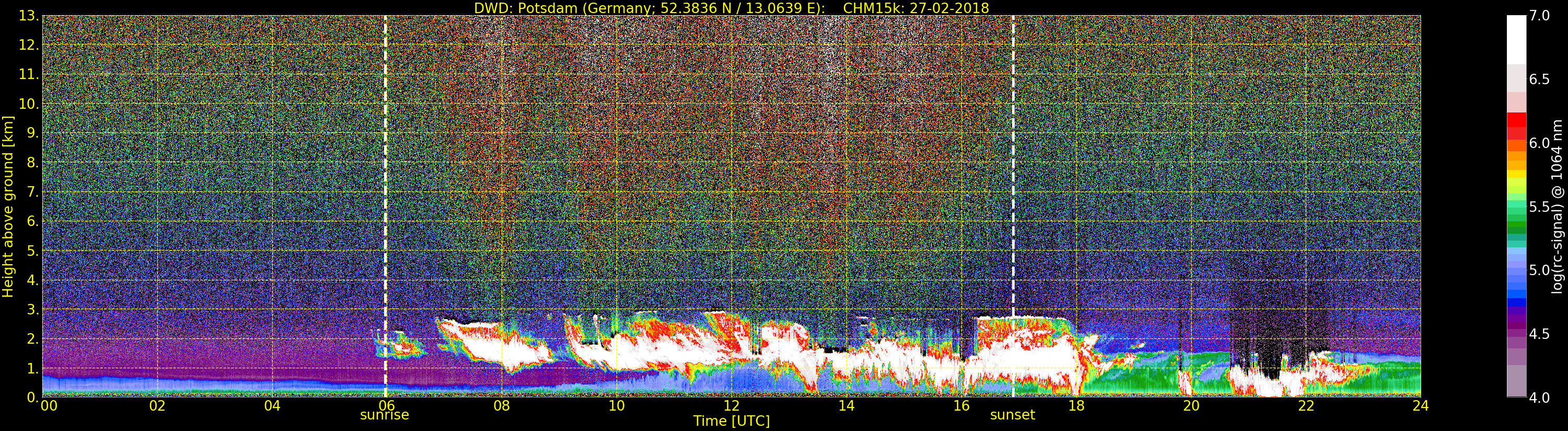Click the time axis tick "12"
Screen dimensions: 1568x431
[731, 406]
